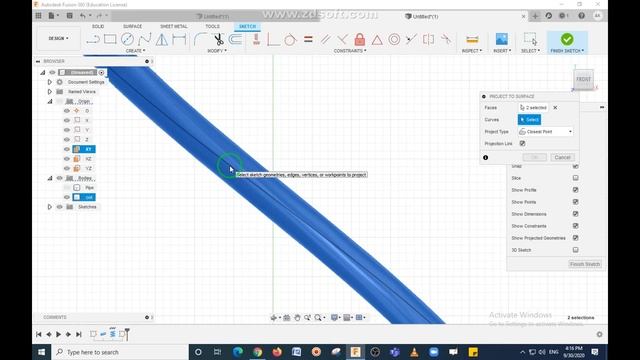
Task: Toggle the Show Points checkbox
Action: pos(575,202)
